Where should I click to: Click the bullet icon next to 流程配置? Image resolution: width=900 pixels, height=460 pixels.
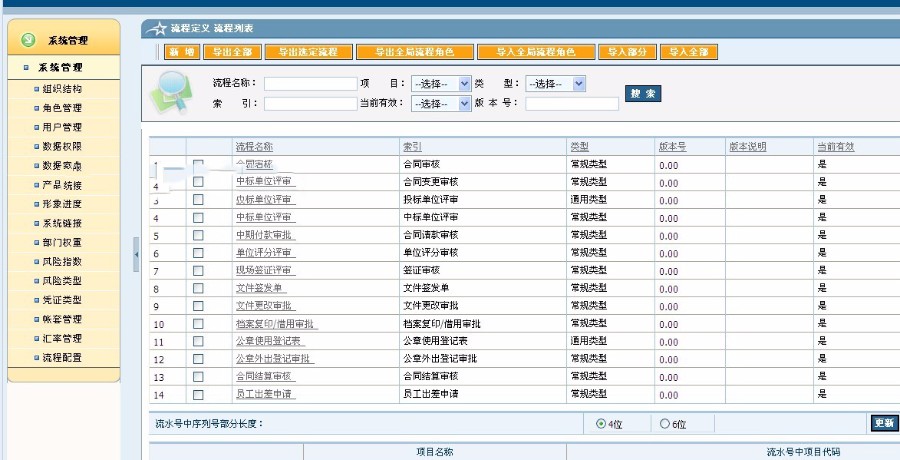(x=37, y=358)
